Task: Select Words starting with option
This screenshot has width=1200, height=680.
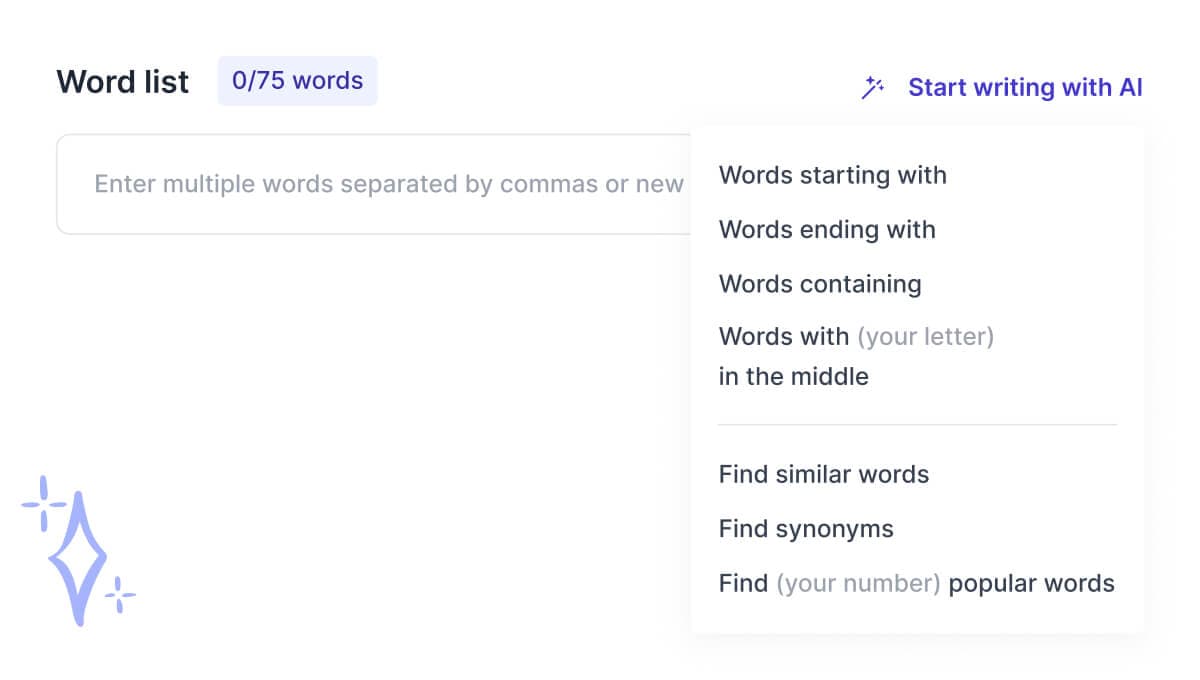Action: tap(832, 175)
